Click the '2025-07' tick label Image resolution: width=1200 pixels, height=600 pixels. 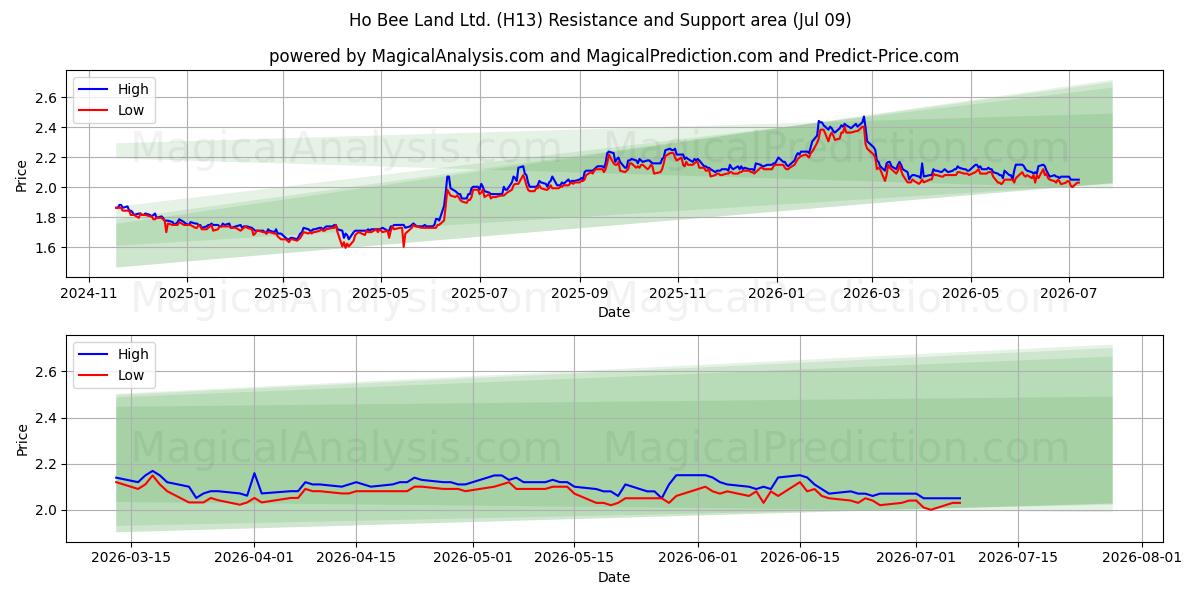[479, 293]
